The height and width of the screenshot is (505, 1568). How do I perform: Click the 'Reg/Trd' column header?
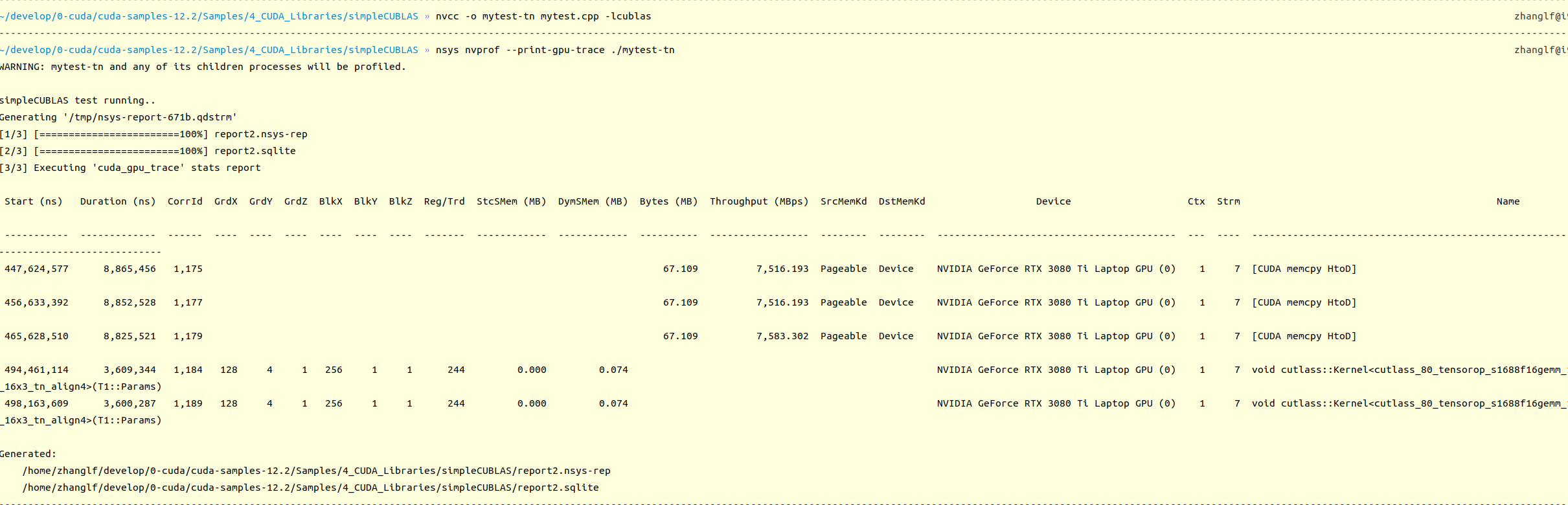444,201
